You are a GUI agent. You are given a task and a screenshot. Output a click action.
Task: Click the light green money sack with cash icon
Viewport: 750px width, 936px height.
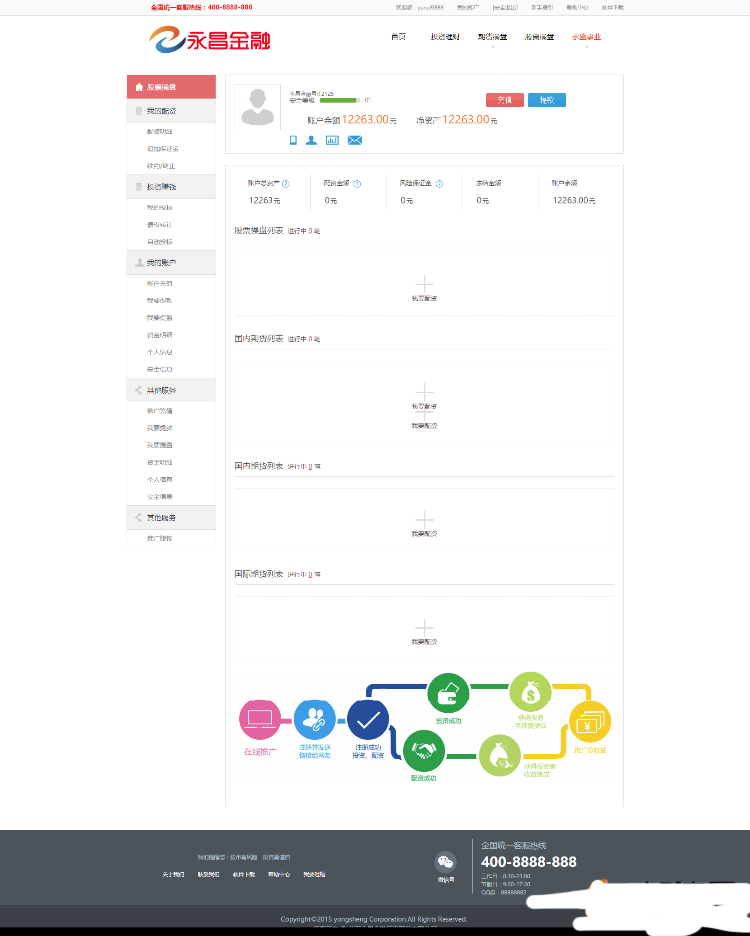click(x=500, y=756)
